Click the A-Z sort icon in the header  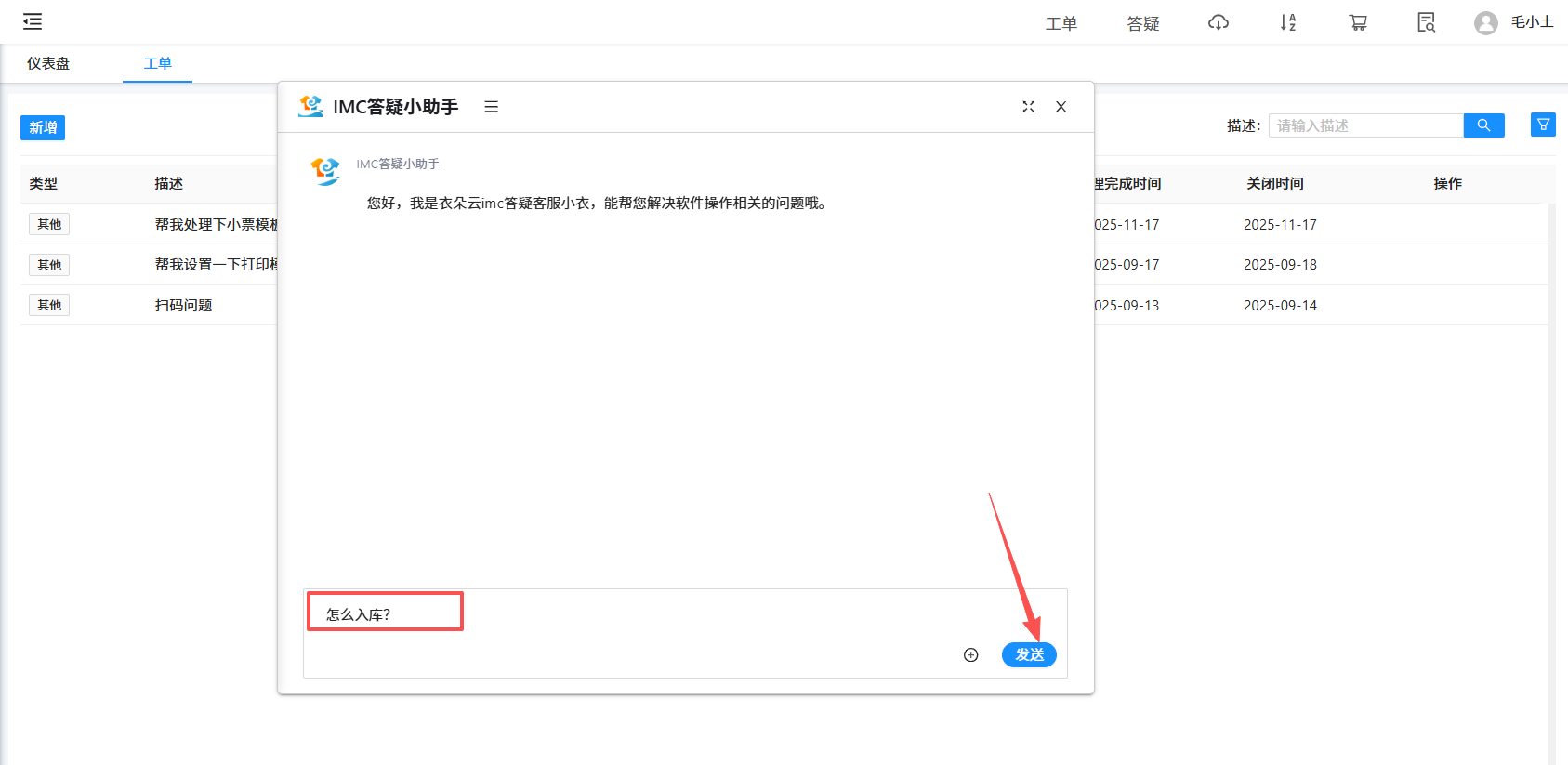point(1288,22)
